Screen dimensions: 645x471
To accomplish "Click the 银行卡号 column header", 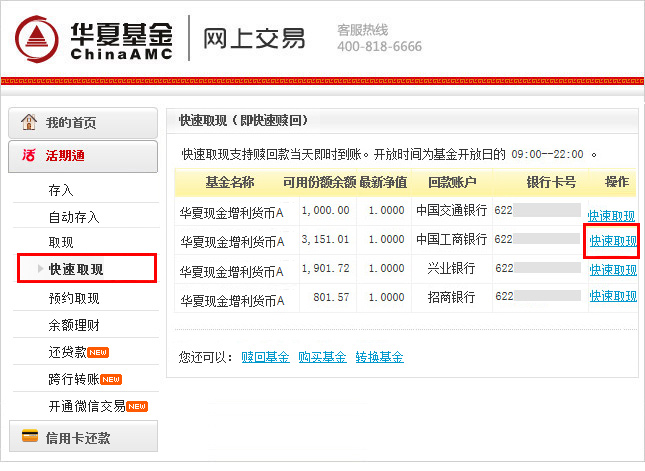I will (x=551, y=182).
